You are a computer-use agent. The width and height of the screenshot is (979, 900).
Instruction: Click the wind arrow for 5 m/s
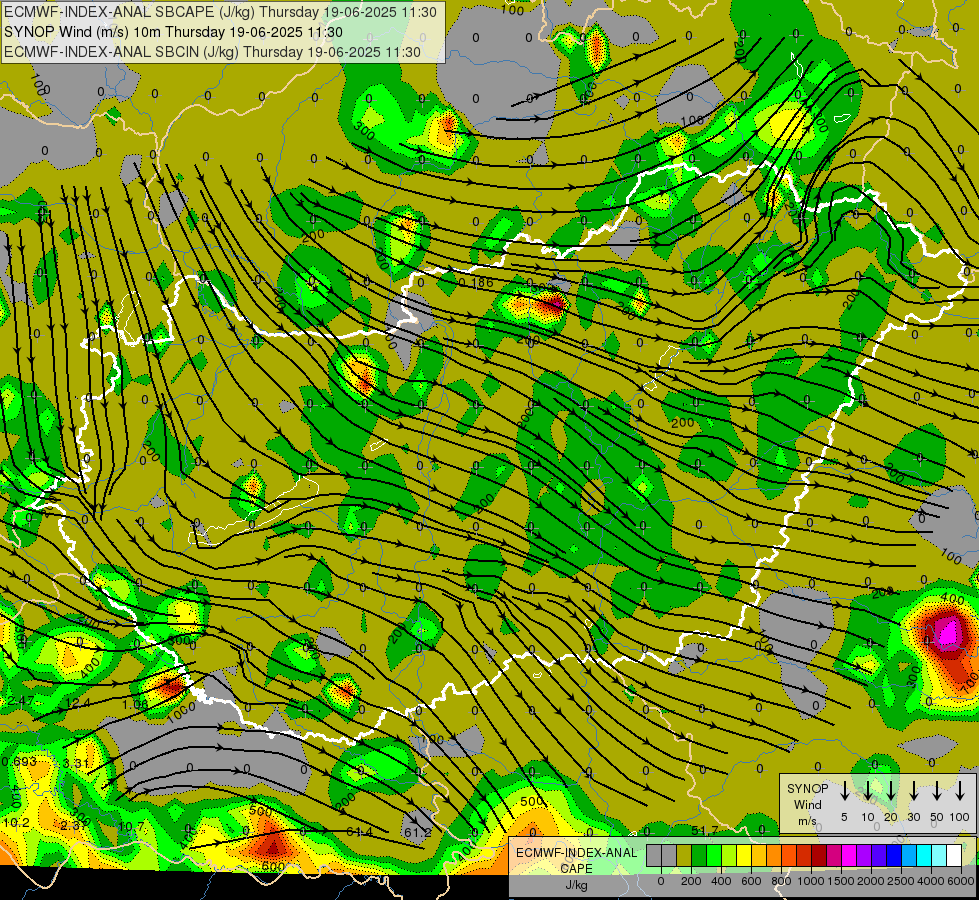point(844,791)
